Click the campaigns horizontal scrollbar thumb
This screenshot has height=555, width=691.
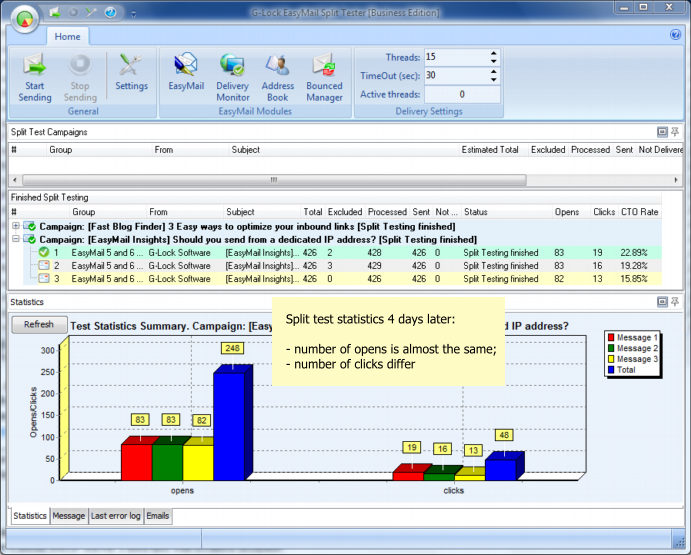point(274,180)
